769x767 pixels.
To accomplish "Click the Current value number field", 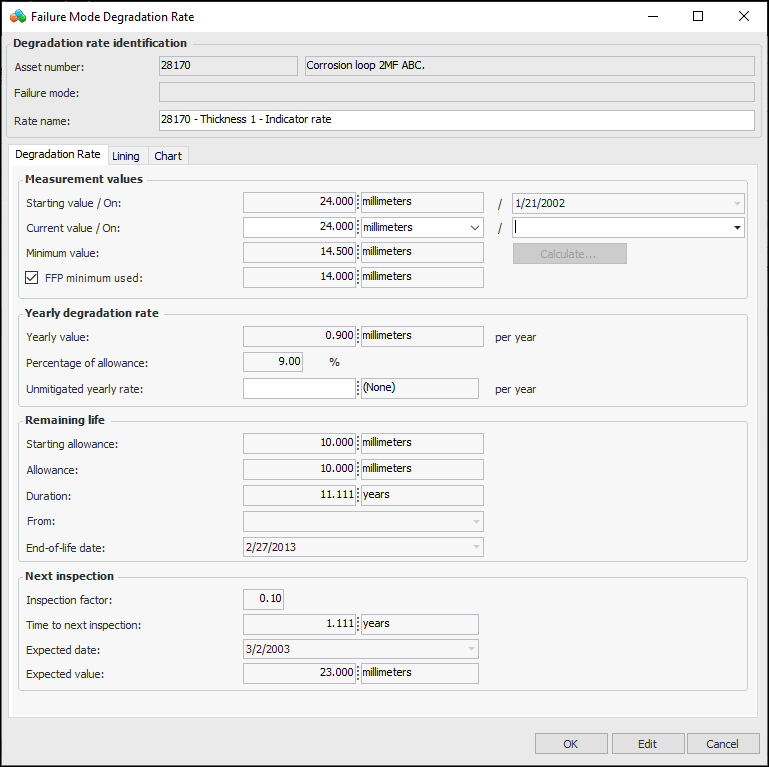I will (x=299, y=228).
